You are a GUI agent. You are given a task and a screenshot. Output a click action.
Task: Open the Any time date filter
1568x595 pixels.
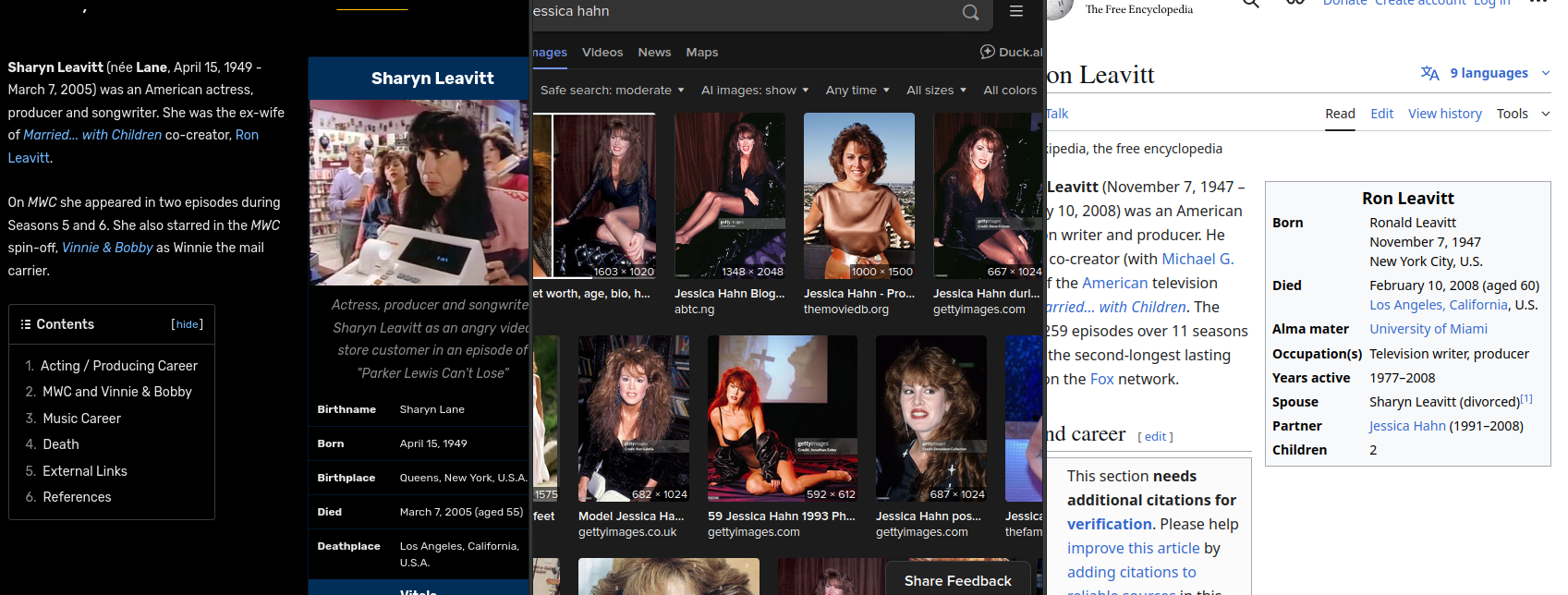point(857,90)
